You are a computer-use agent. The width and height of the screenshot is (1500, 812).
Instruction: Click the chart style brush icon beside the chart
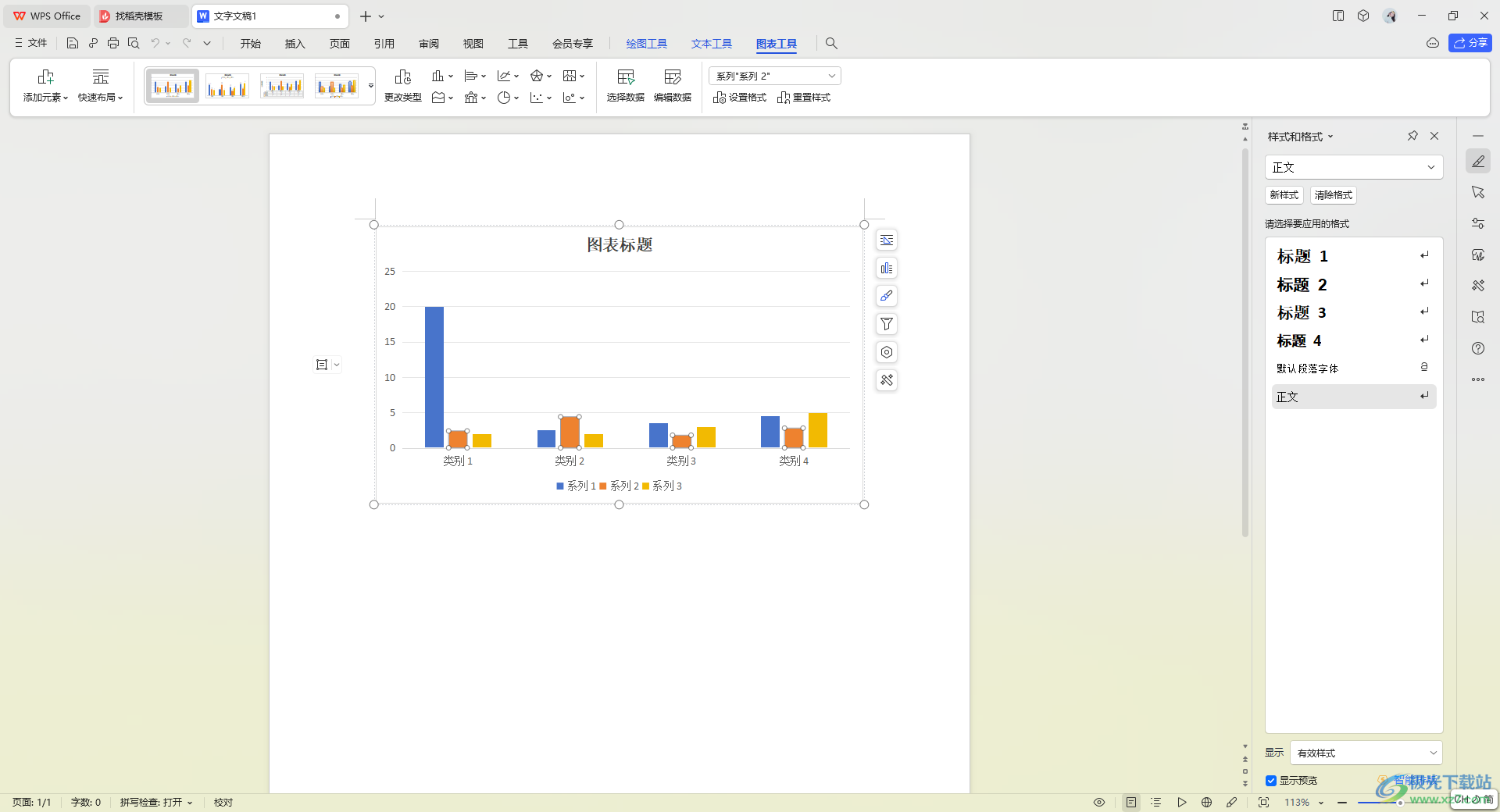(x=887, y=296)
